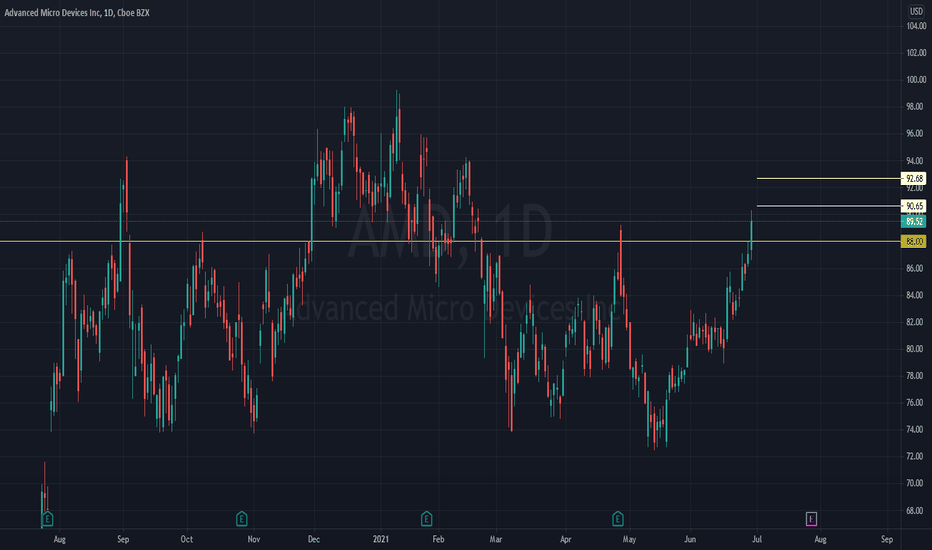Screen dimensions: 932x550
Task: Click the 104.00 price axis label
Action: point(916,26)
